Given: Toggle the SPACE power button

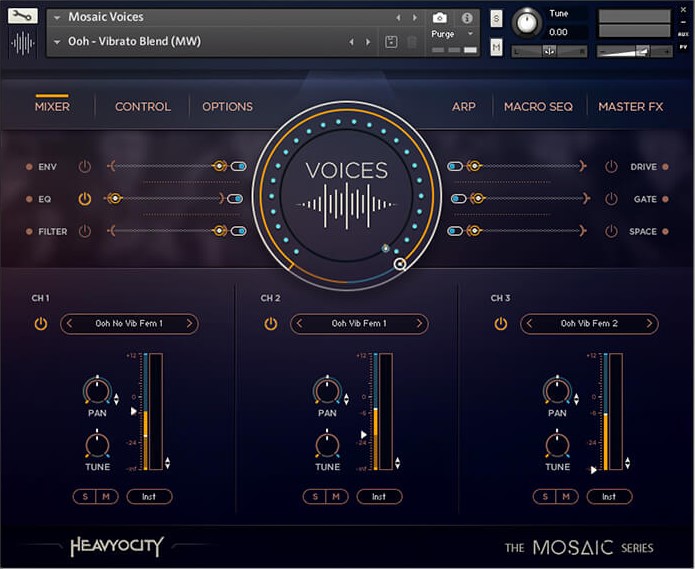Looking at the screenshot, I should 611,231.
